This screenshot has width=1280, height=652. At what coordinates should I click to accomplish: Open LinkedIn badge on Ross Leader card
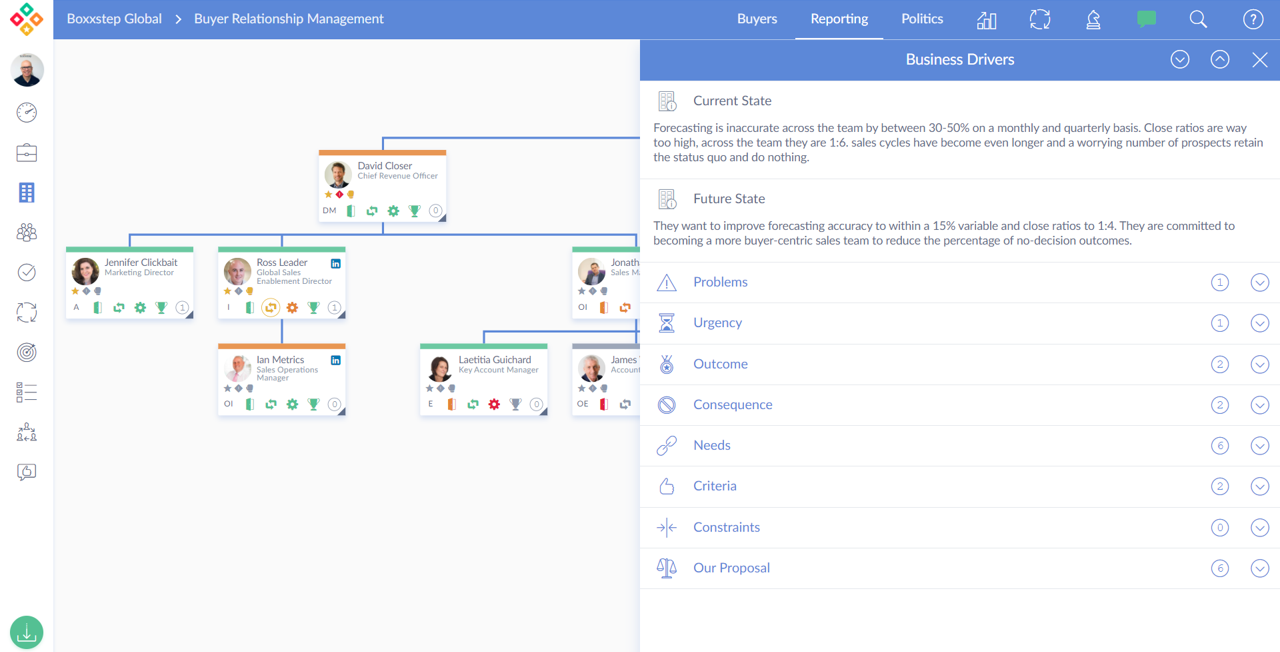(336, 263)
